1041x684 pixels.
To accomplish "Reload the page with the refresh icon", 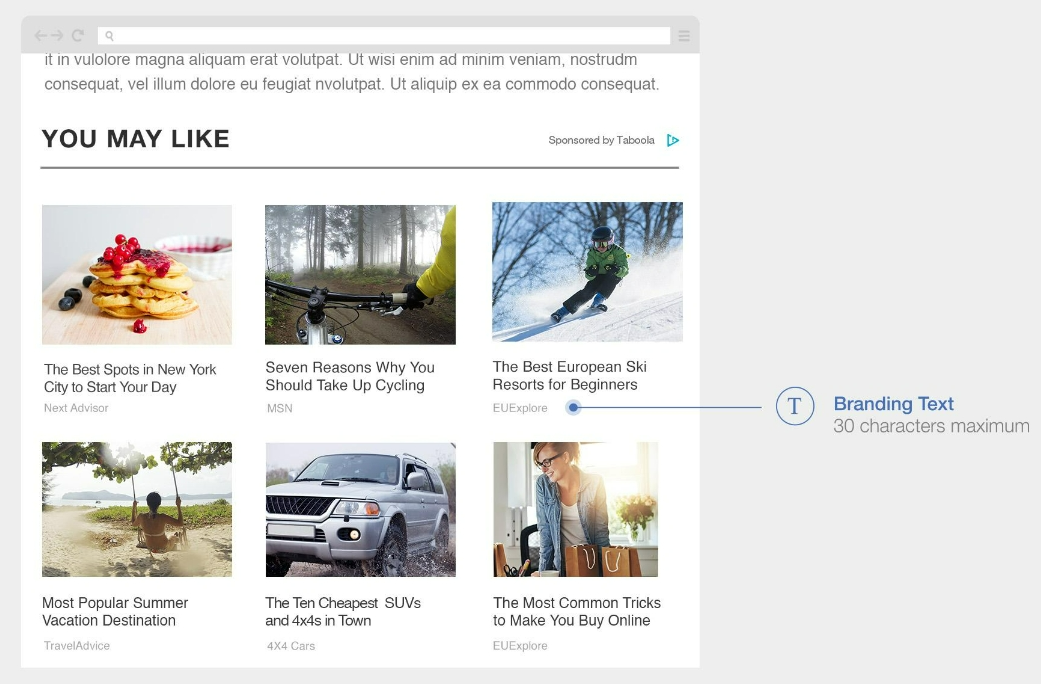I will click(x=77, y=36).
